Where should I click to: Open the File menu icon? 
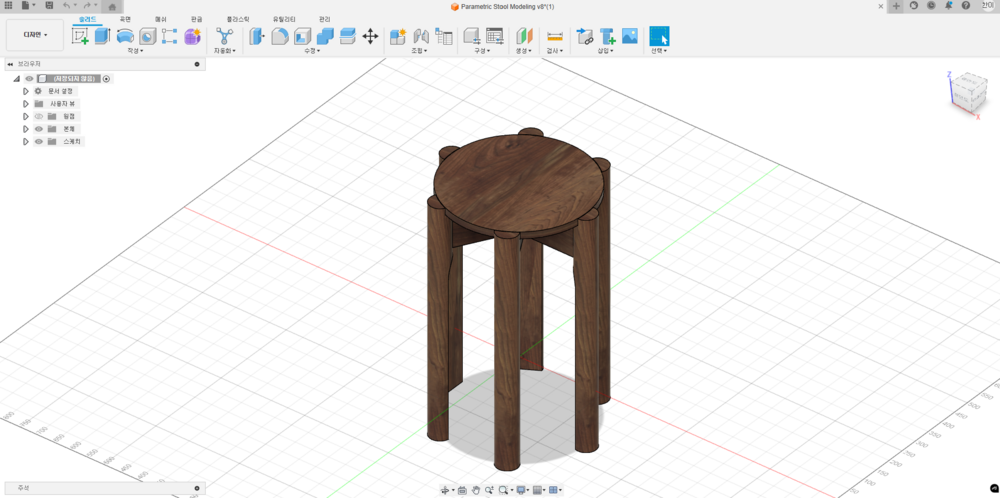pyautogui.click(x=28, y=6)
